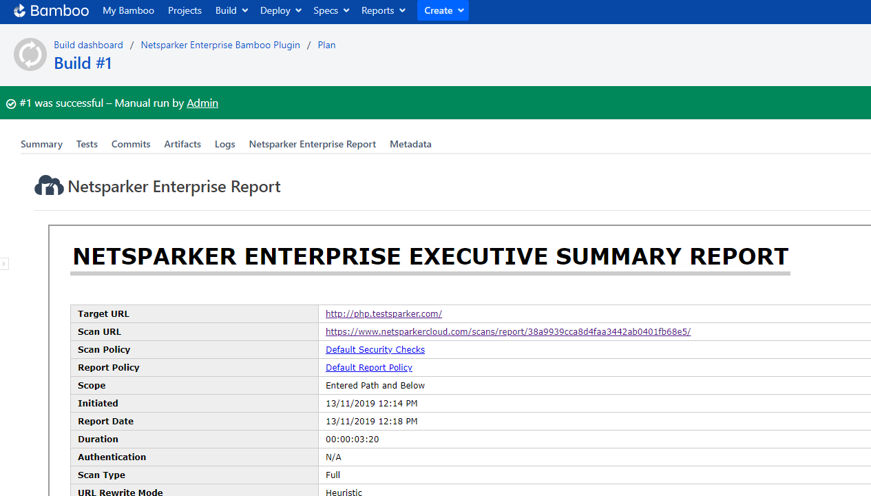Click the 'Report Policy' row label
The image size is (871, 496).
coord(108,367)
